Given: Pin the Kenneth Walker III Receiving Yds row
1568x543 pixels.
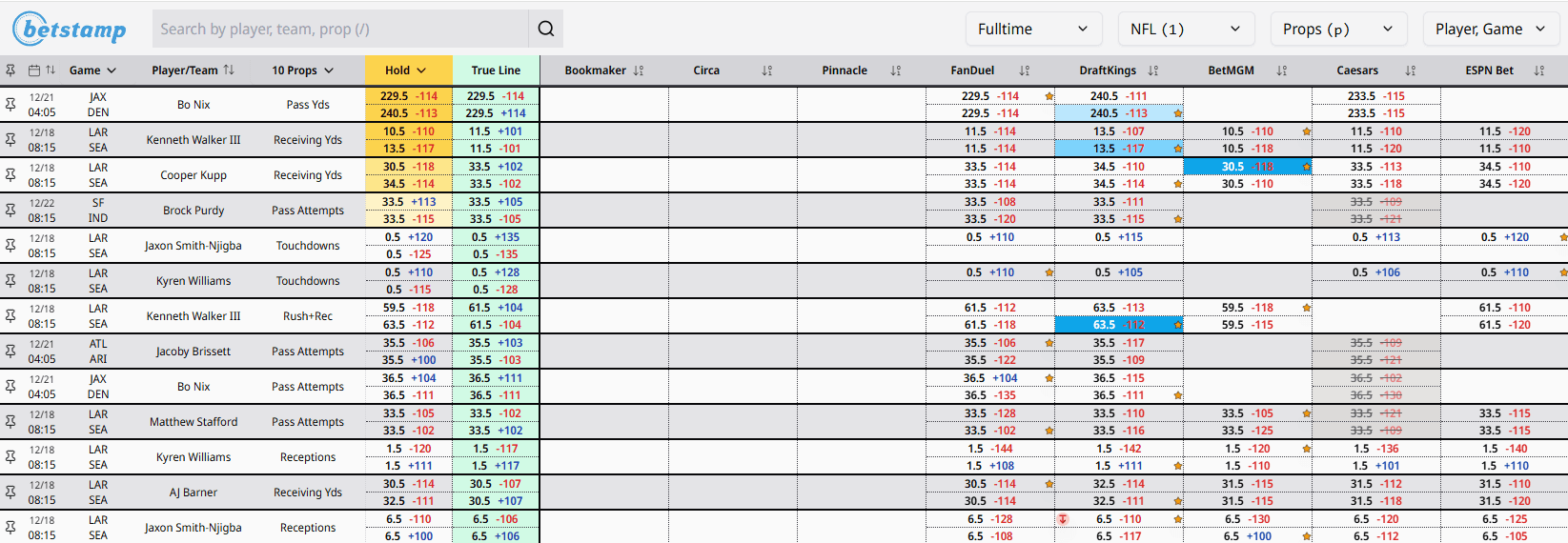Looking at the screenshot, I should [10, 140].
